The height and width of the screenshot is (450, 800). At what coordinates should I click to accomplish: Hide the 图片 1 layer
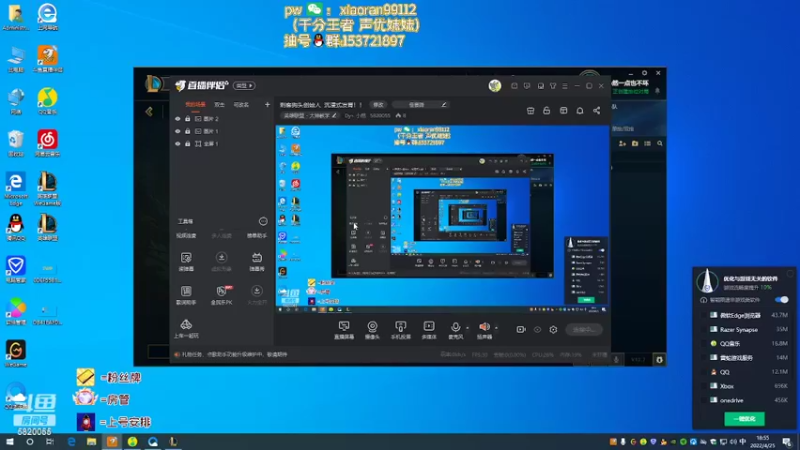(x=178, y=131)
